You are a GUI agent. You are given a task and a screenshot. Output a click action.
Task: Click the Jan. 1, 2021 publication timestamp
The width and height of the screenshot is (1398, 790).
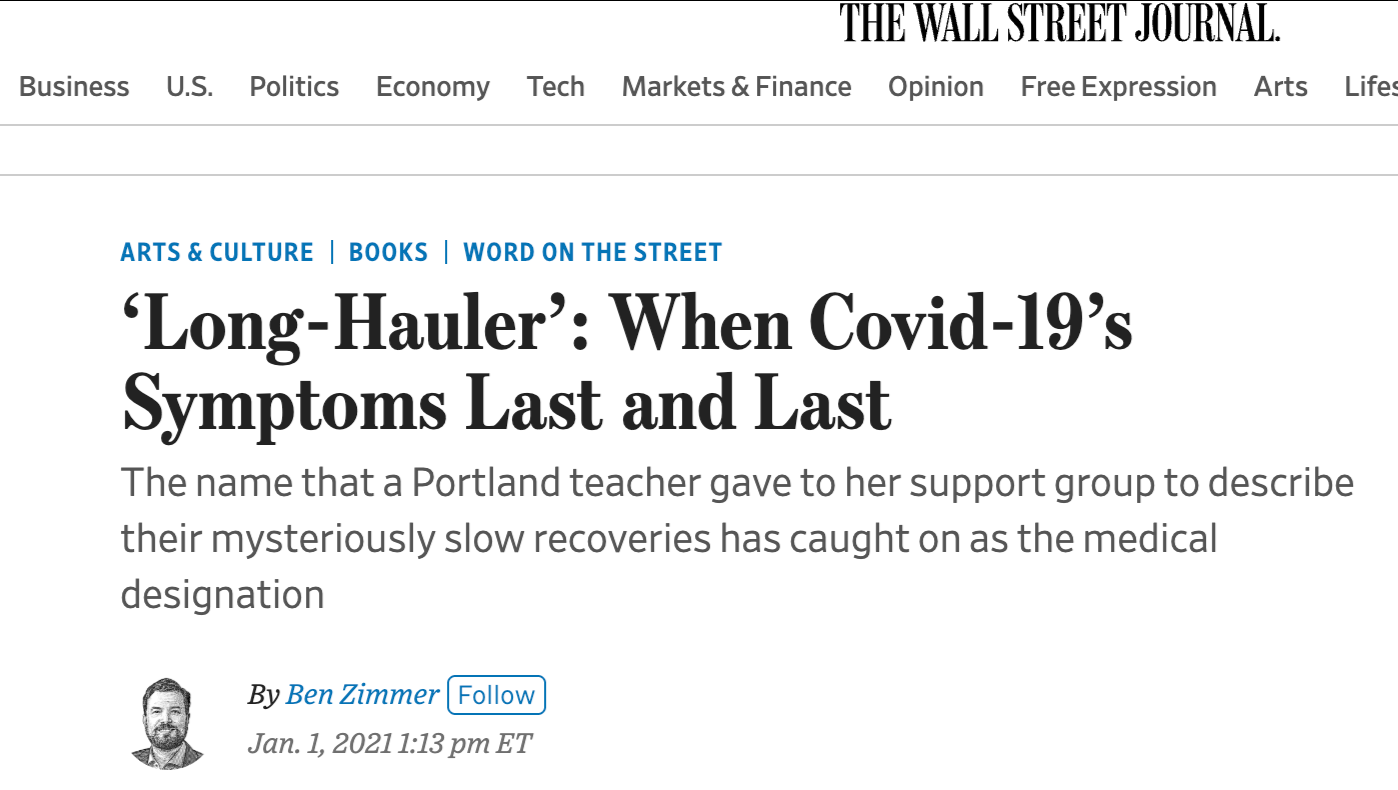[x=390, y=744]
